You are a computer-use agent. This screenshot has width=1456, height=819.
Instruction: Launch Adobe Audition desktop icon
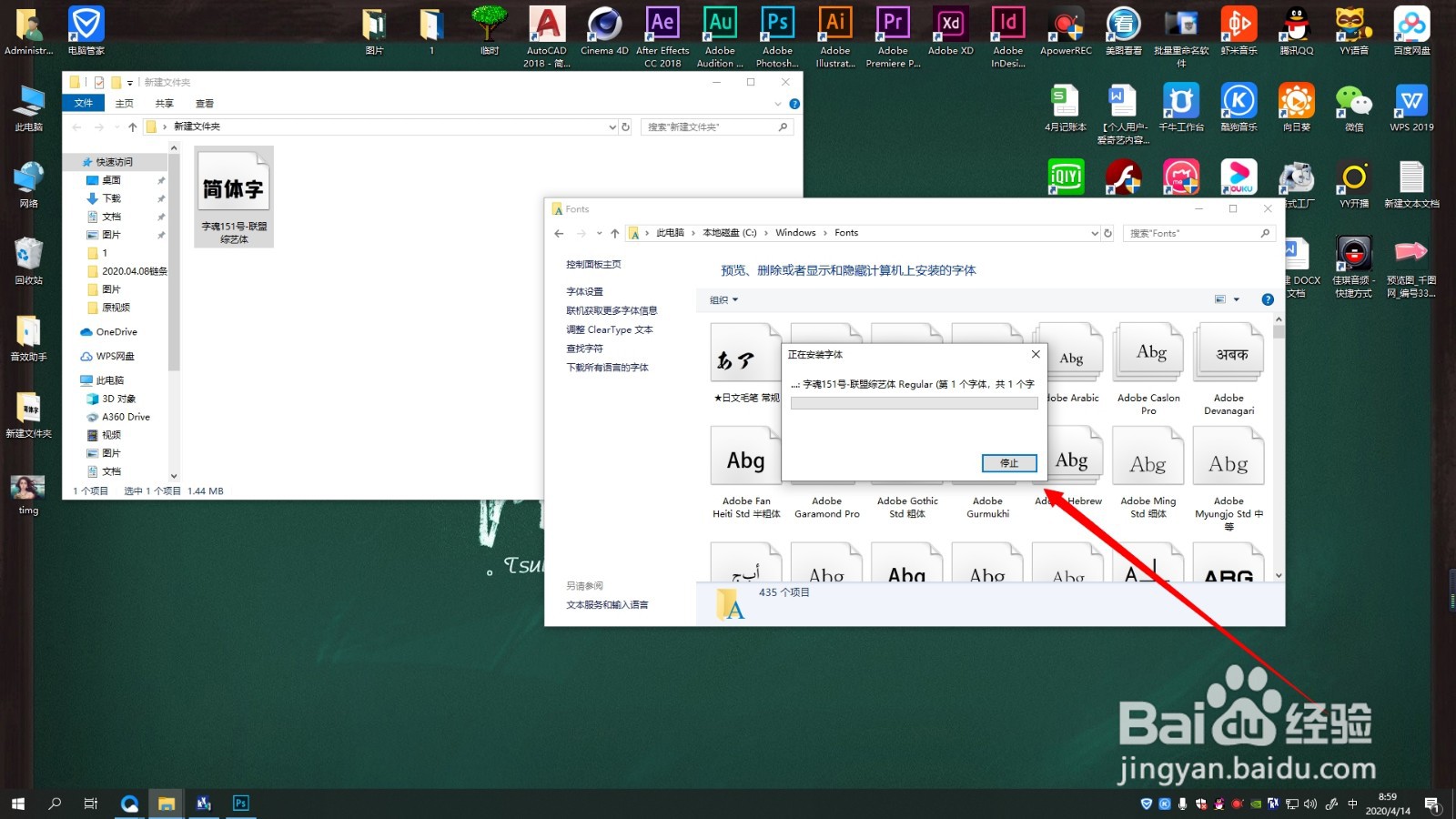(x=720, y=37)
